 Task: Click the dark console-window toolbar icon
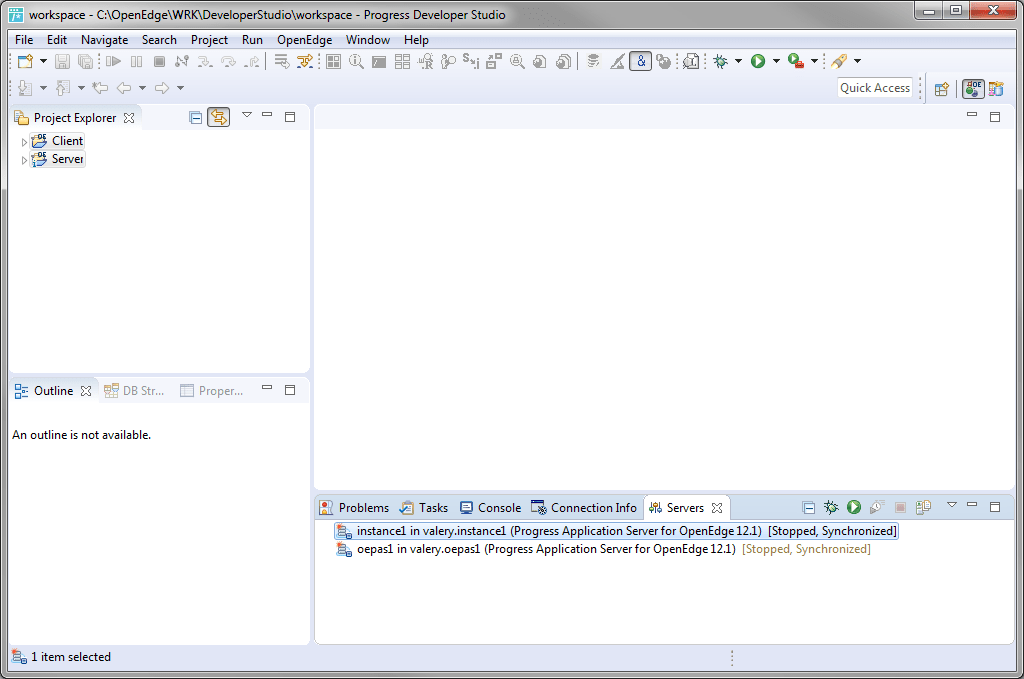pyautogui.click(x=379, y=61)
